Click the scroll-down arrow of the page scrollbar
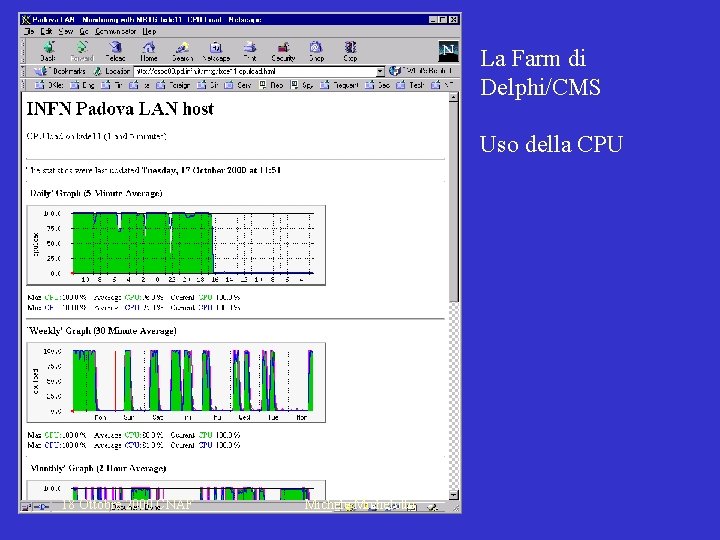The height and width of the screenshot is (540, 720). [453, 495]
